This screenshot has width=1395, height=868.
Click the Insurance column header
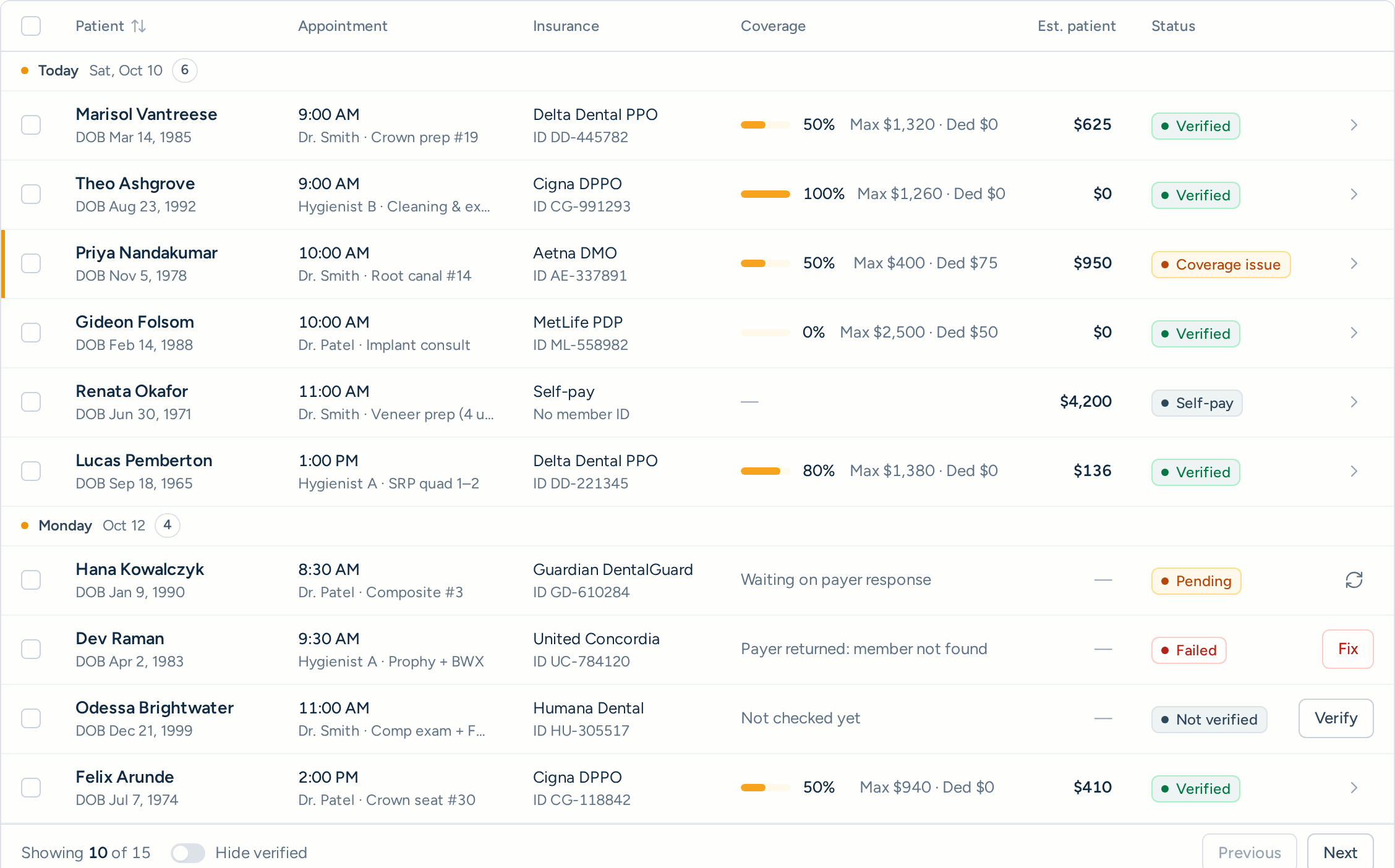[x=566, y=26]
